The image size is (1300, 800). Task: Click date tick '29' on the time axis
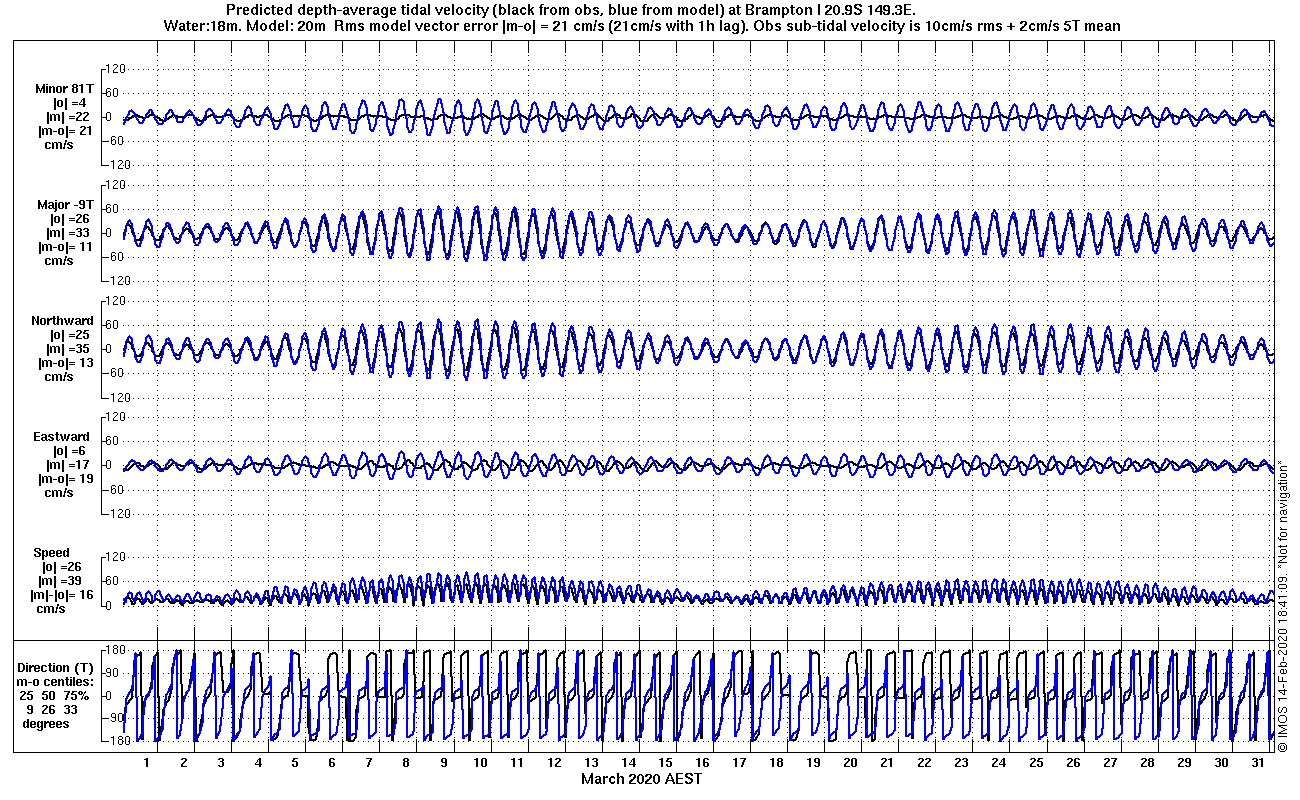point(1183,763)
